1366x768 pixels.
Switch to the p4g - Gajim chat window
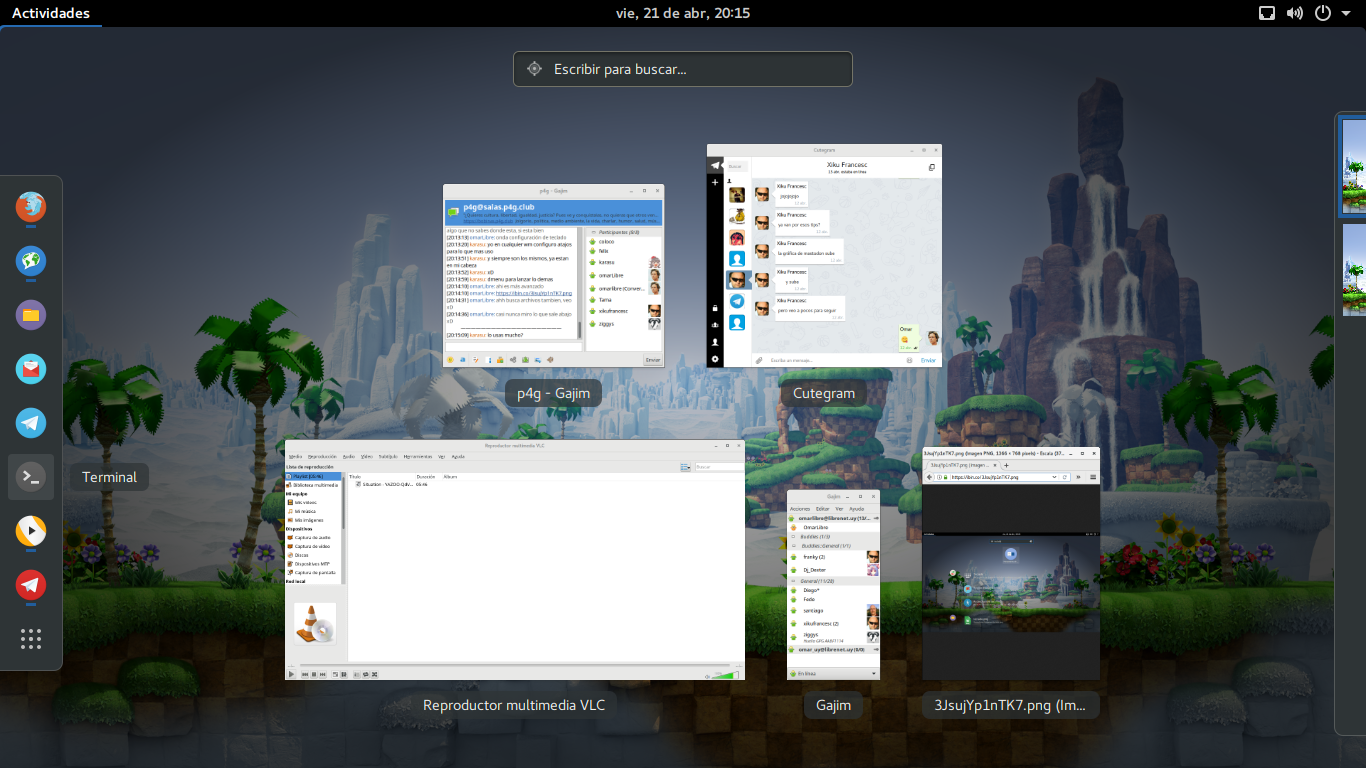(x=553, y=275)
